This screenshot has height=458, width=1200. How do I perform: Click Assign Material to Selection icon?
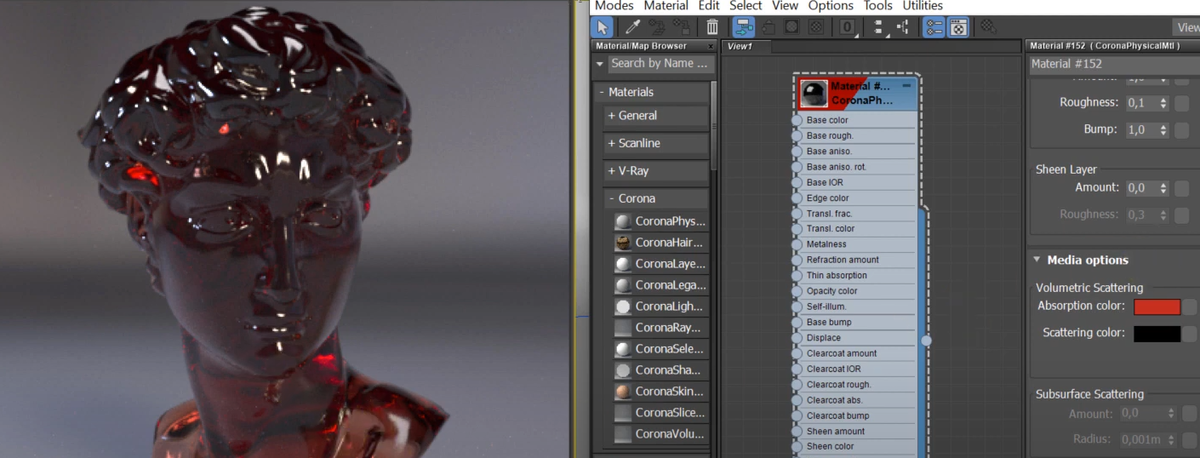click(681, 27)
